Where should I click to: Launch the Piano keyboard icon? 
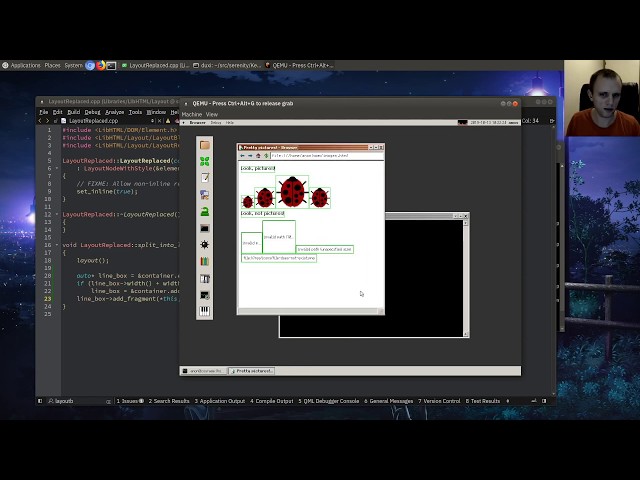click(204, 311)
